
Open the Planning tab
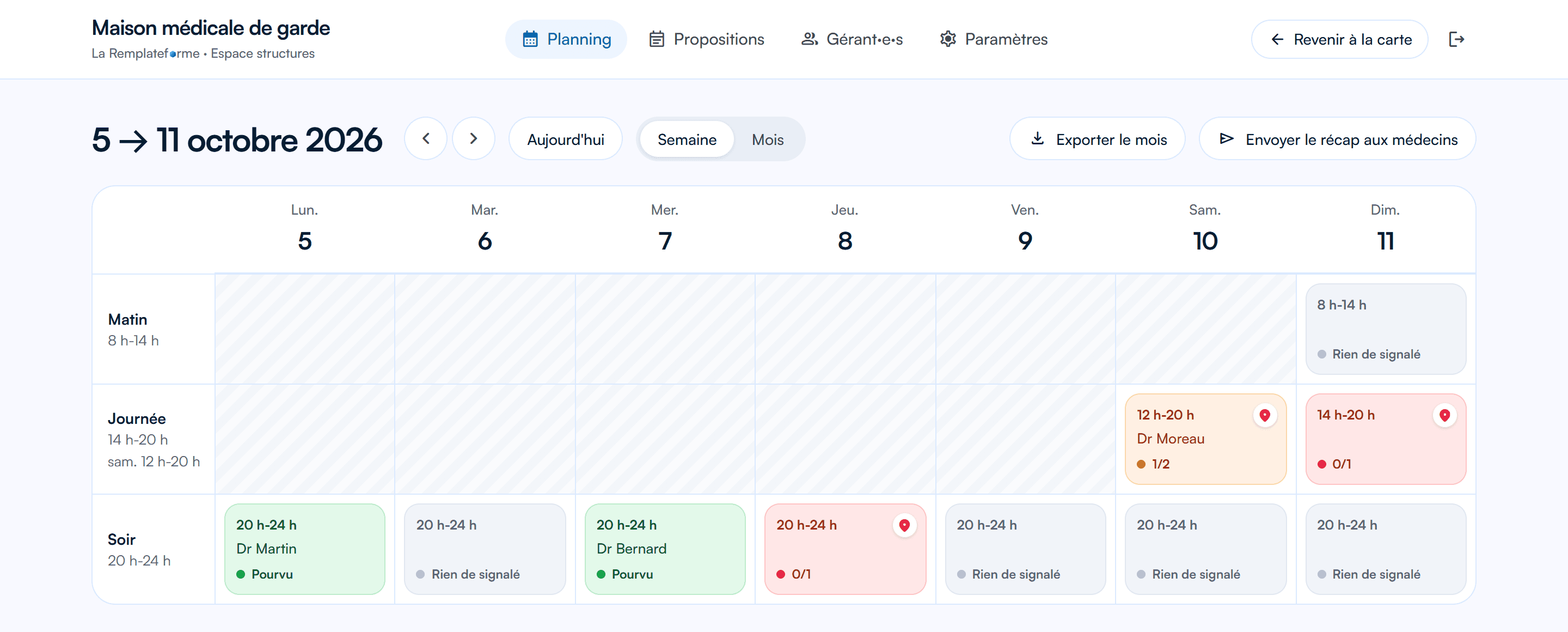coord(566,40)
